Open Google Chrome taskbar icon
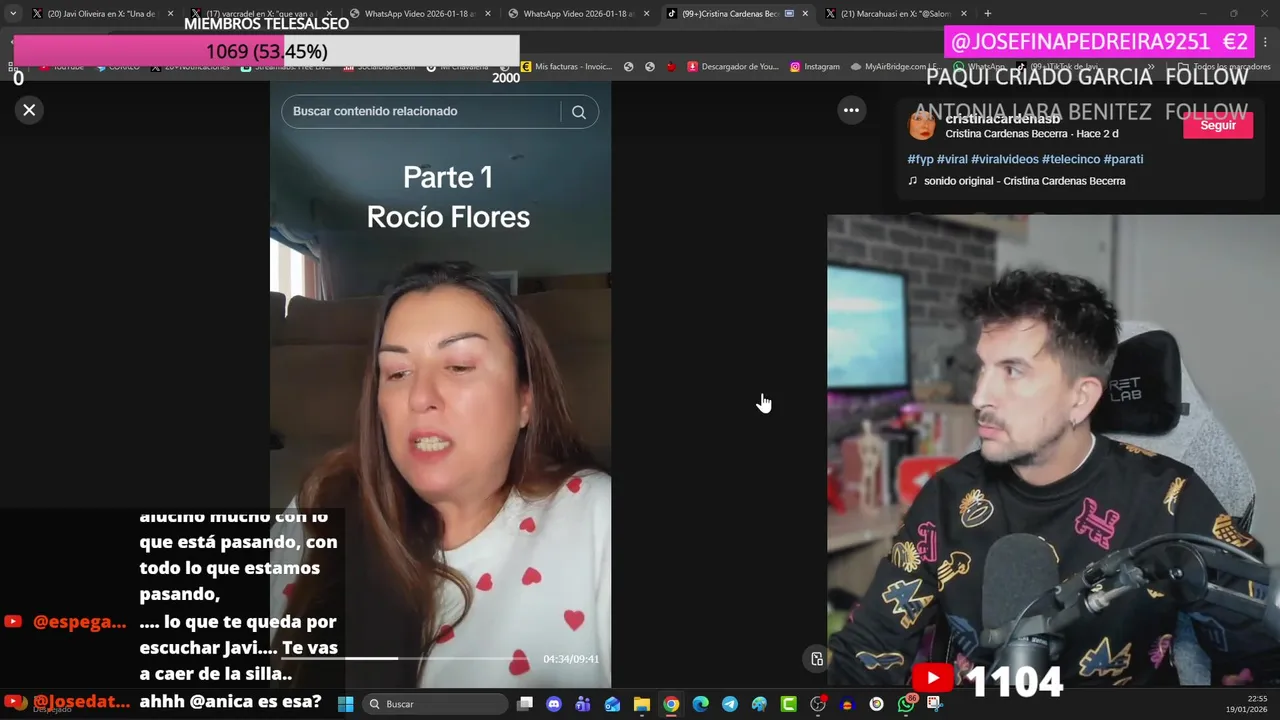The image size is (1280, 720). click(671, 704)
